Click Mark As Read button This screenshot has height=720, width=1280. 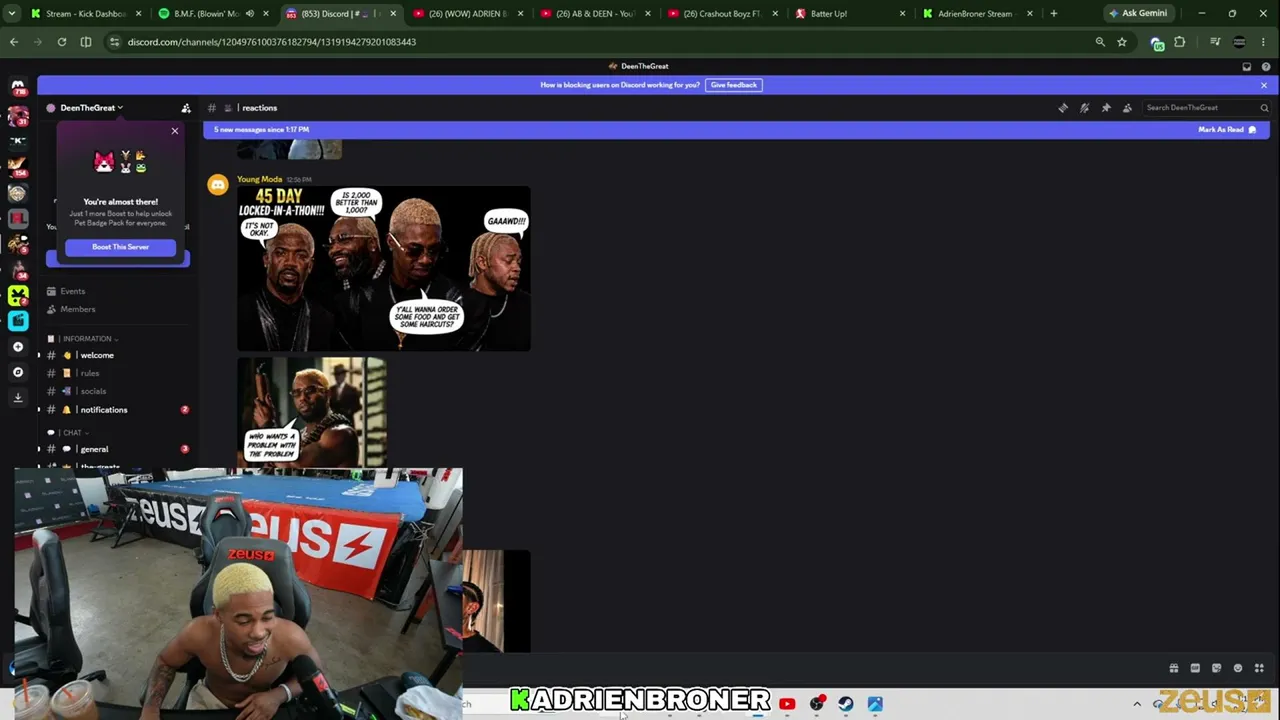click(1227, 130)
